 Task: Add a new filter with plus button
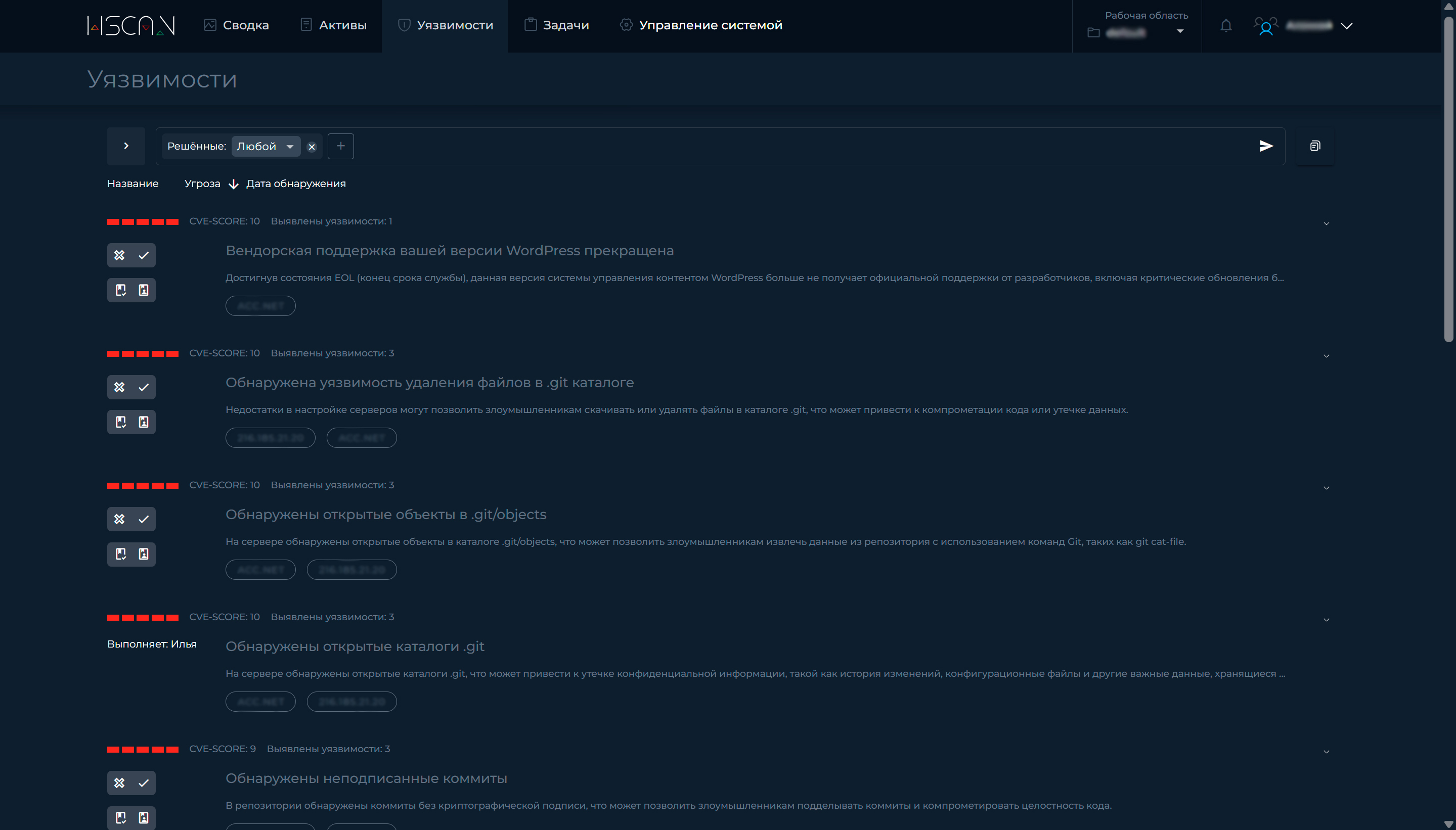coord(340,146)
